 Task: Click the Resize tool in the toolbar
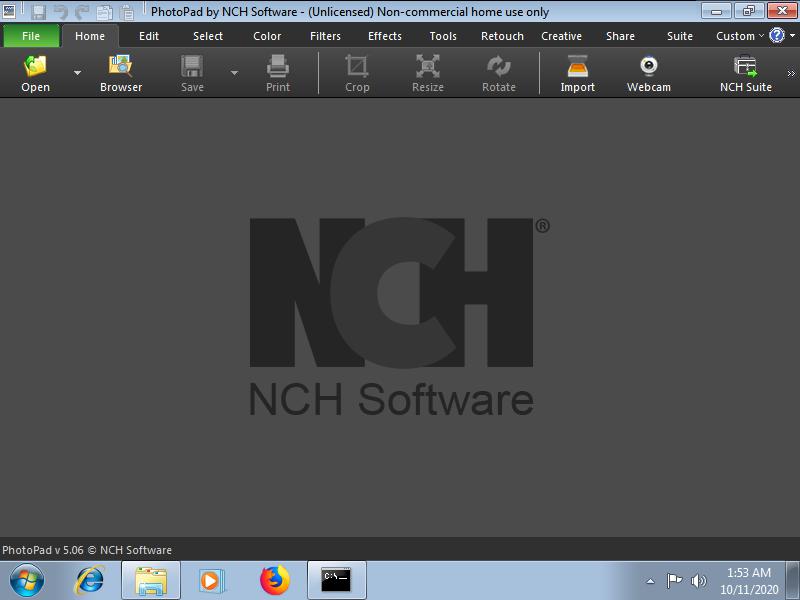click(x=428, y=73)
